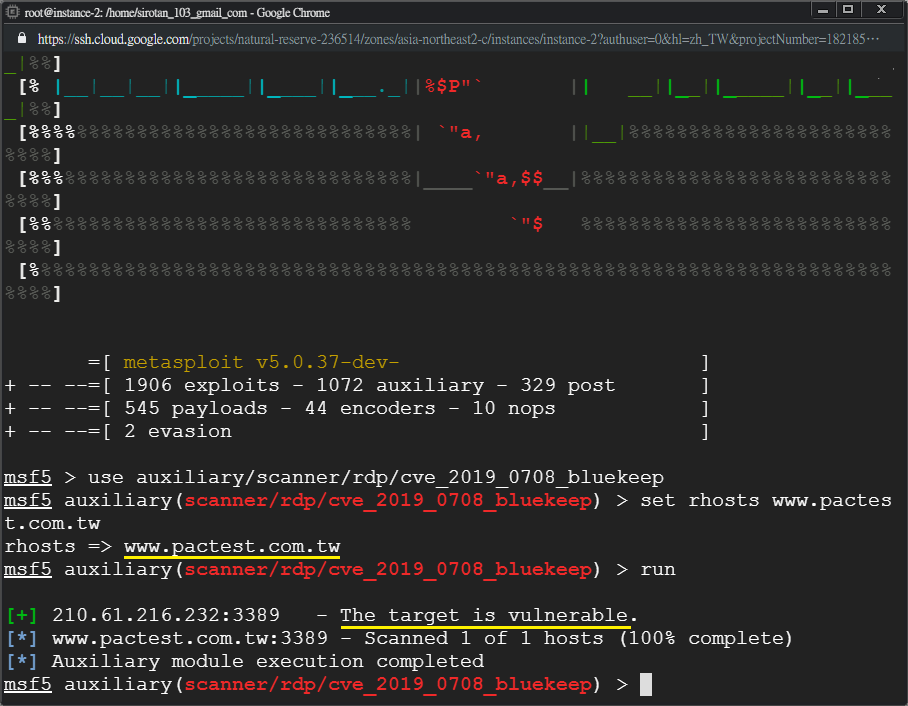Click '44 encoders' count text

370,409
